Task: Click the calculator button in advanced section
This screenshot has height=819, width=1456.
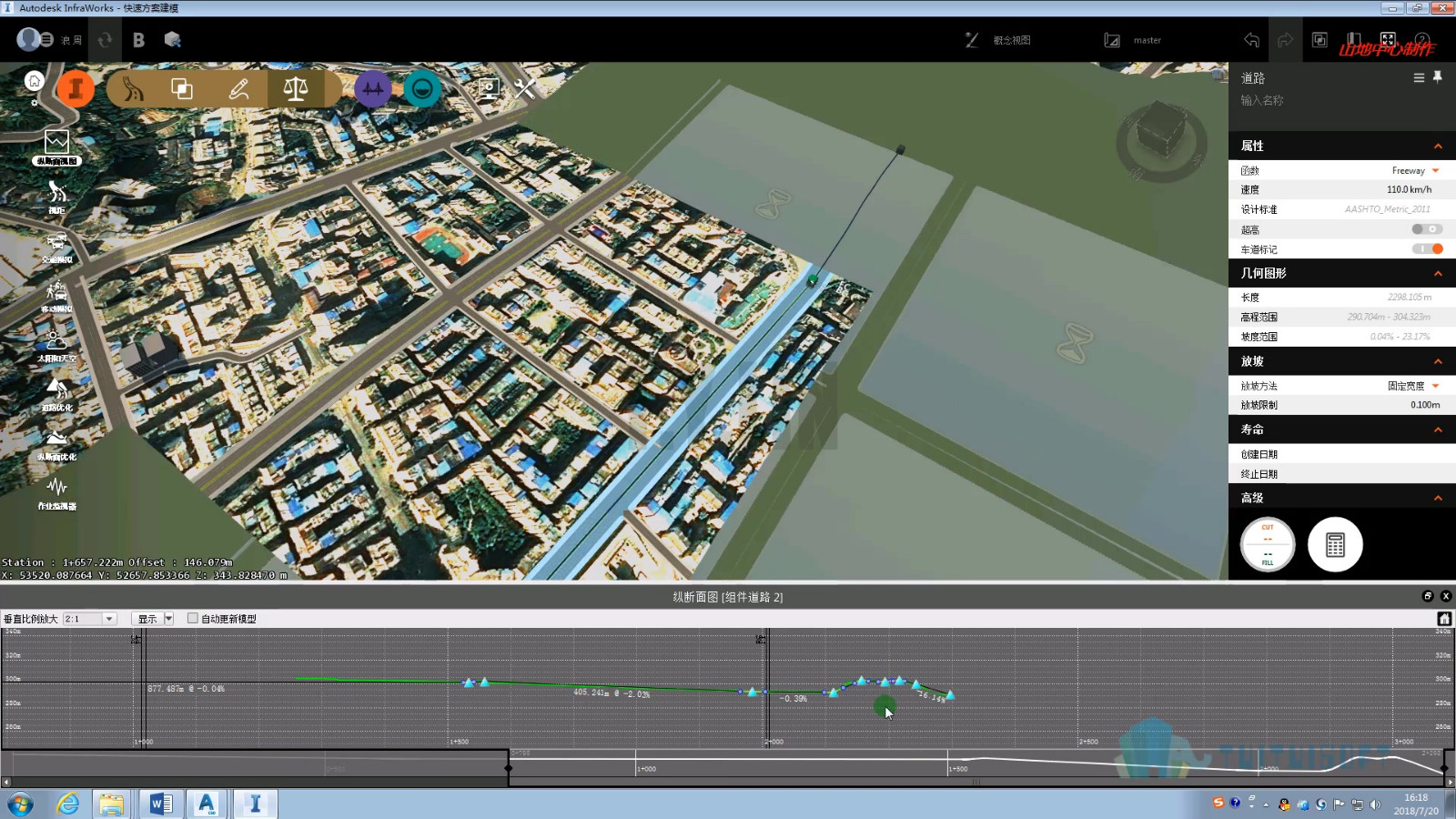Action: (1335, 544)
